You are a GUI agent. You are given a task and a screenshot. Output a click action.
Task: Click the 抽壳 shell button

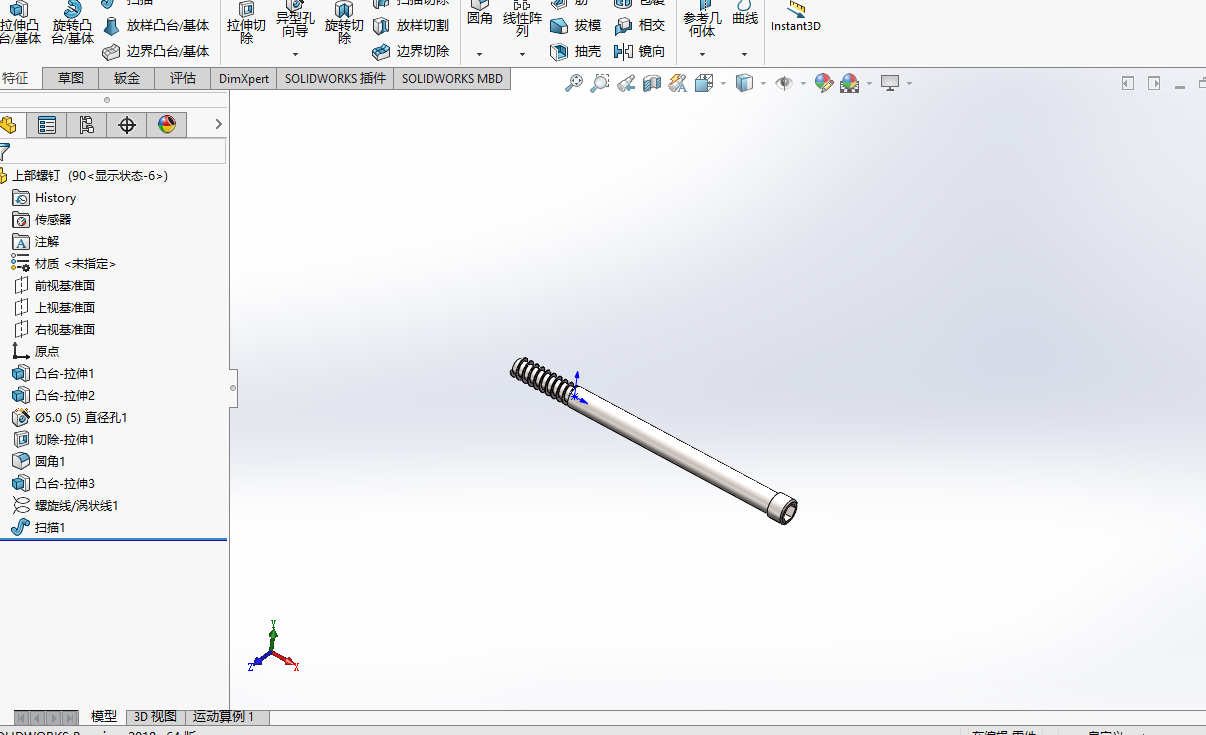tap(576, 52)
